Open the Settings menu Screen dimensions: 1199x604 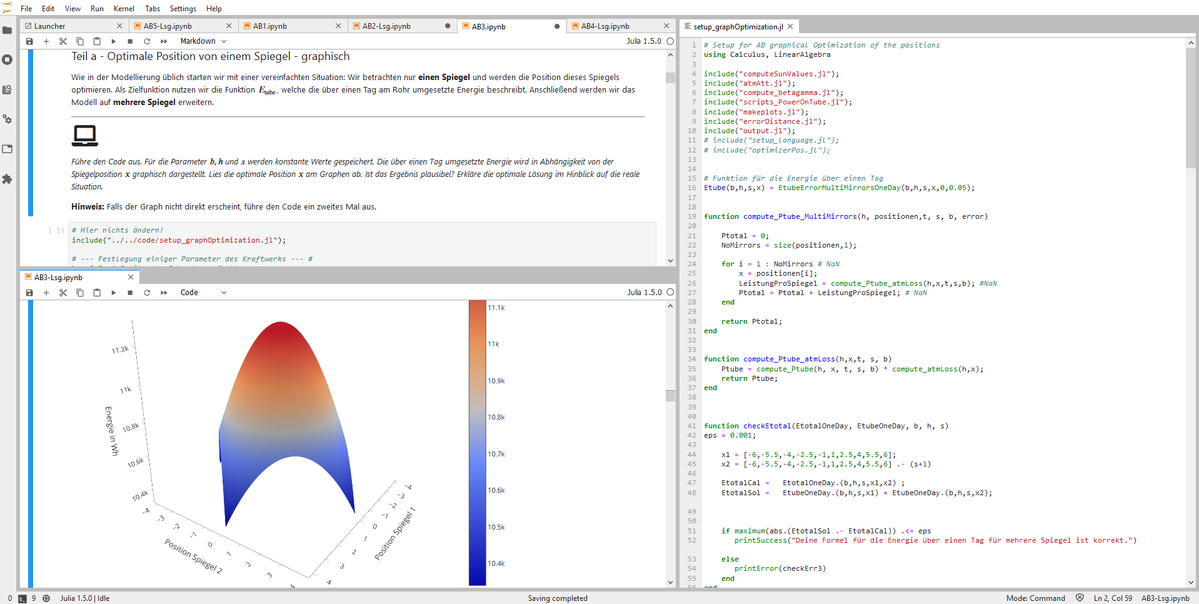point(183,8)
